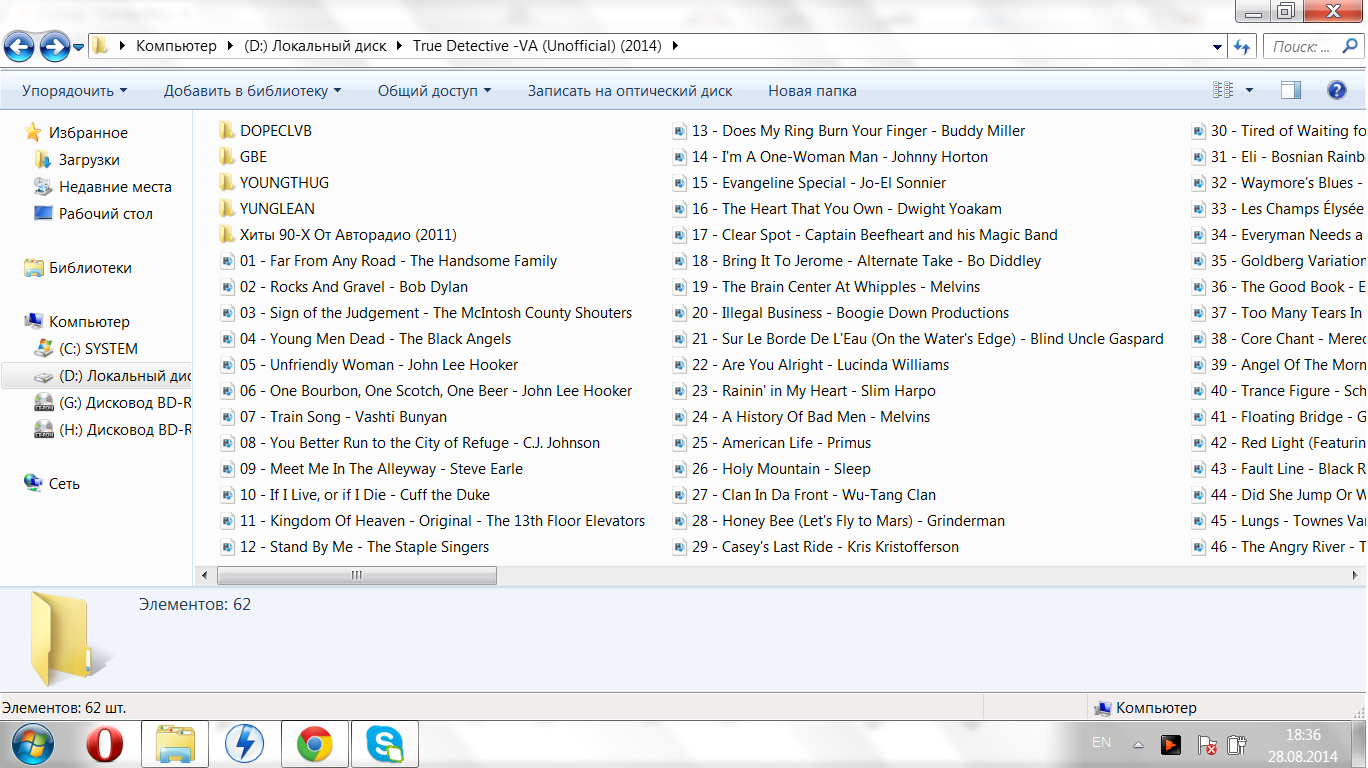Select audio file icon for 13 - Does My Ring Burn Your Finger
Screen dimensions: 1368x768
[x=679, y=131]
